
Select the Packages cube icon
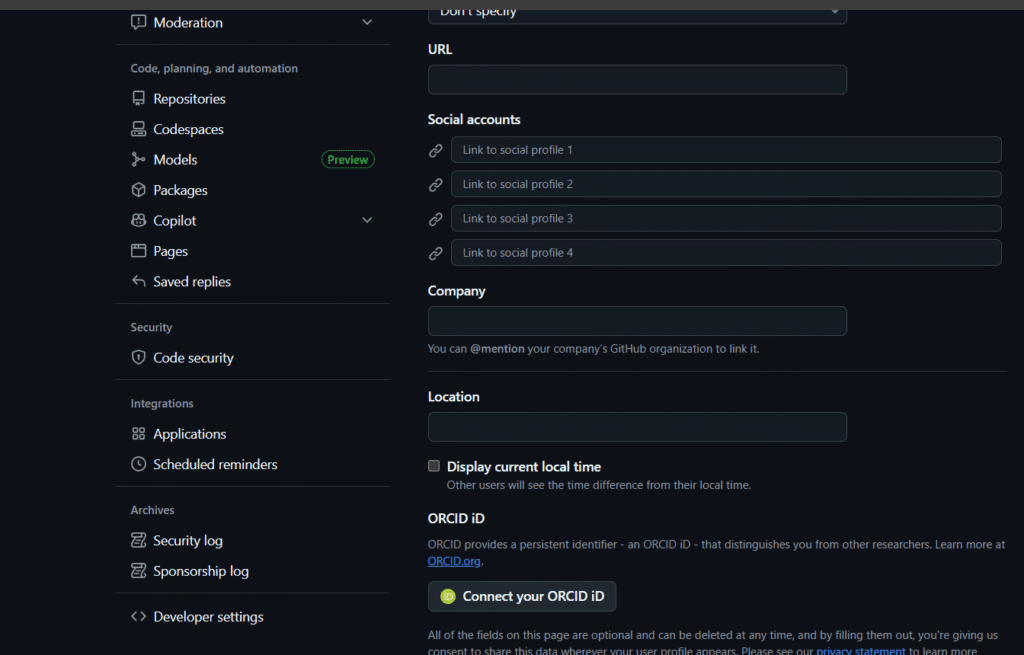pos(138,189)
